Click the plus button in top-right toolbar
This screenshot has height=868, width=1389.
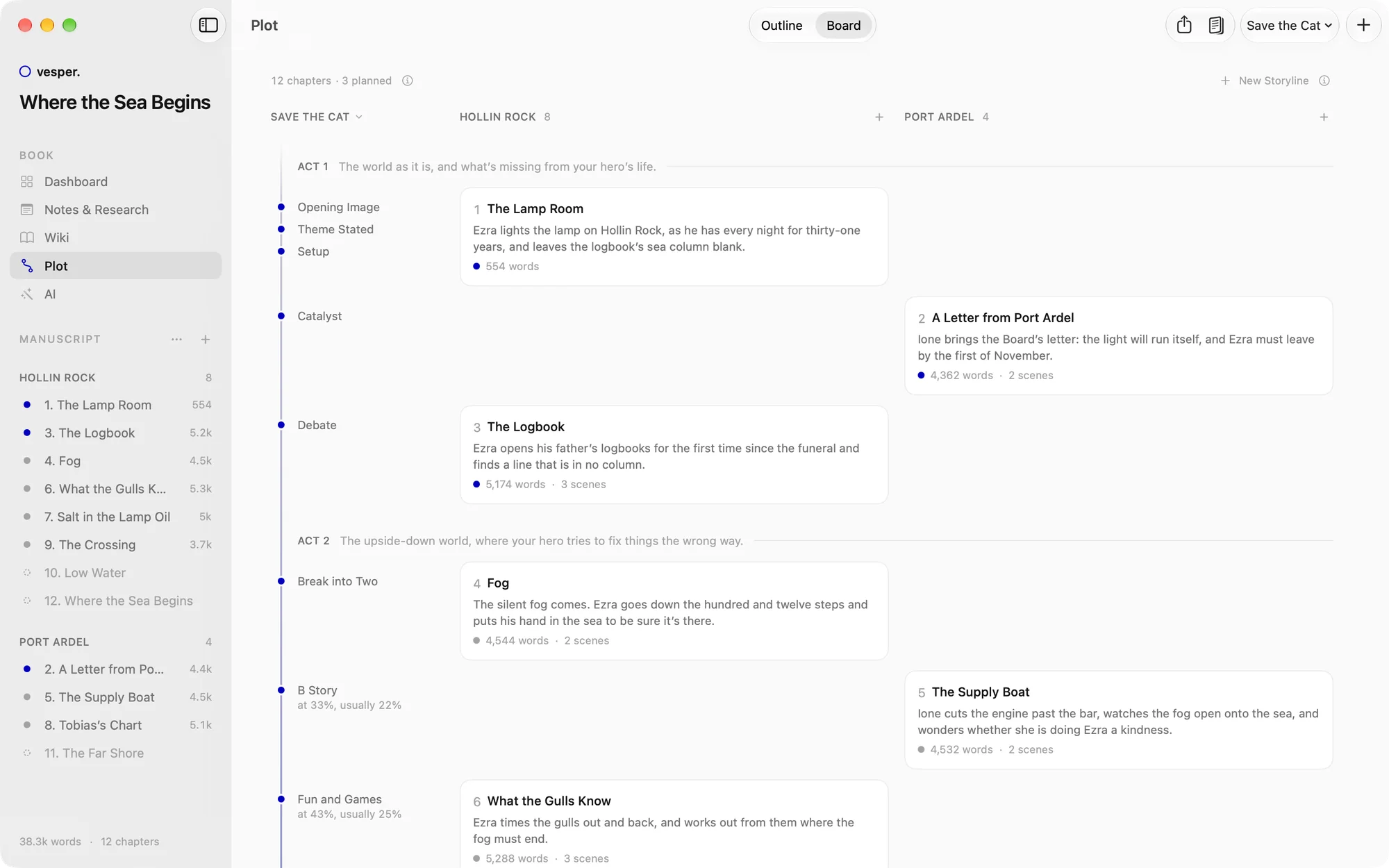(1363, 25)
